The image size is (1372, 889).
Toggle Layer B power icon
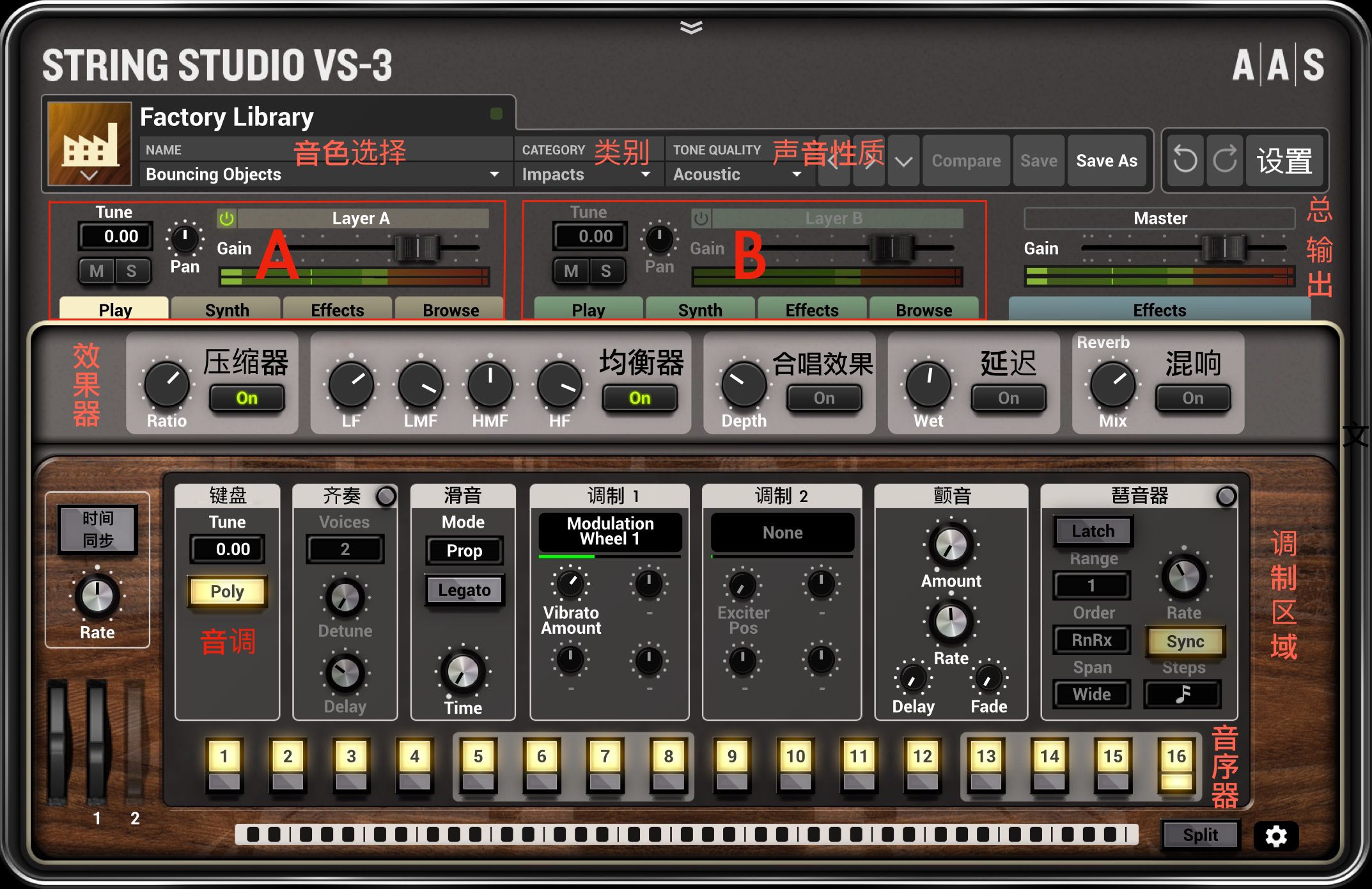tap(701, 219)
